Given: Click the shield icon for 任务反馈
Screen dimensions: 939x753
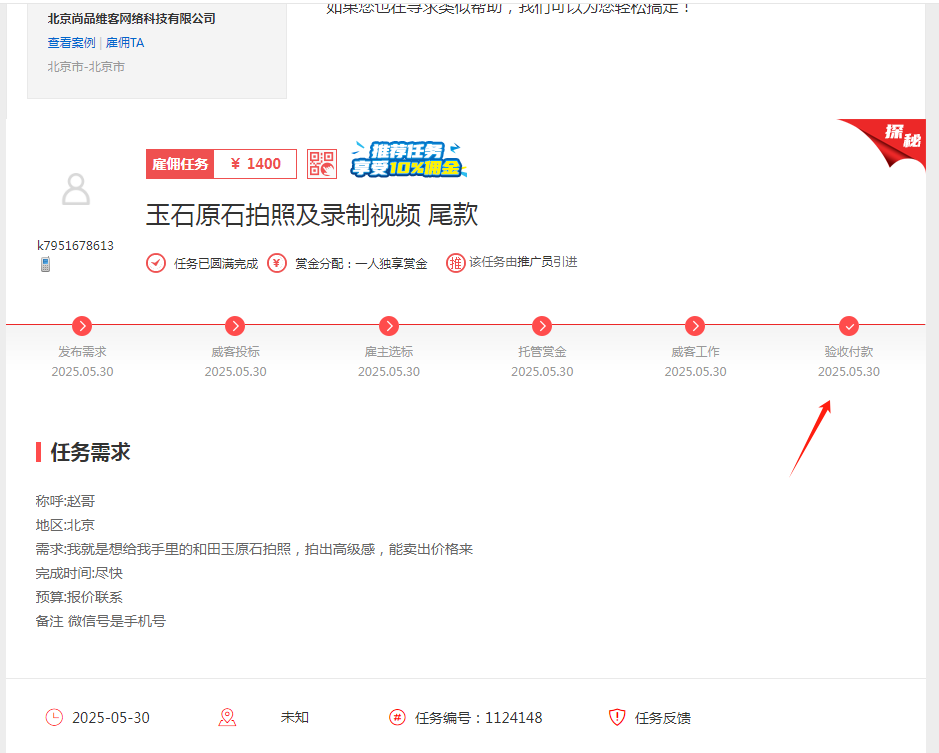Looking at the screenshot, I should click(x=617, y=717).
